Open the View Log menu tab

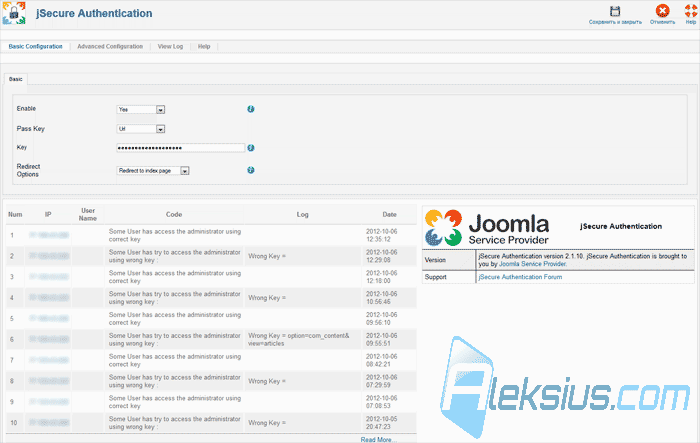click(170, 46)
